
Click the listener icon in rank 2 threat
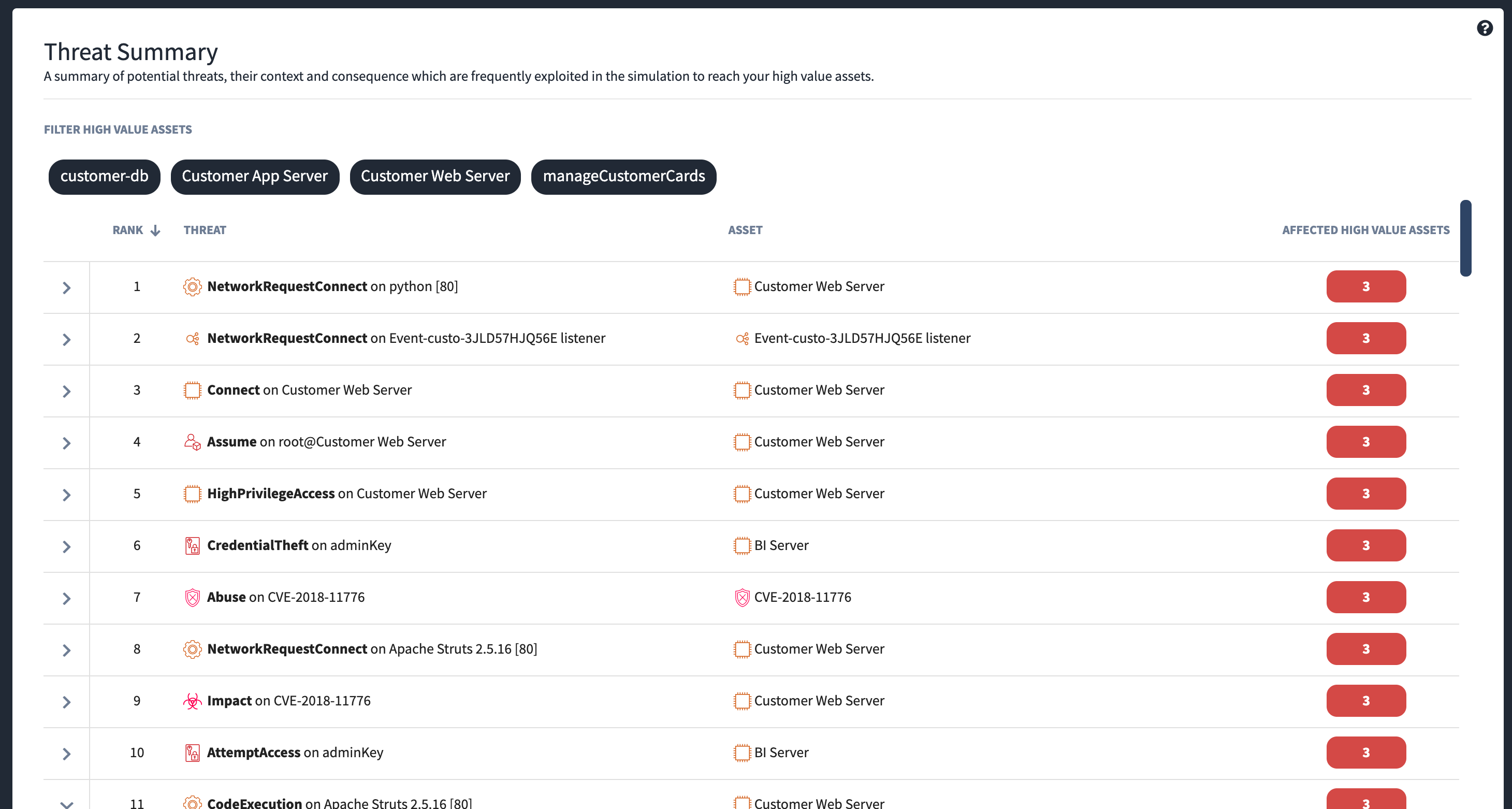[x=192, y=339]
